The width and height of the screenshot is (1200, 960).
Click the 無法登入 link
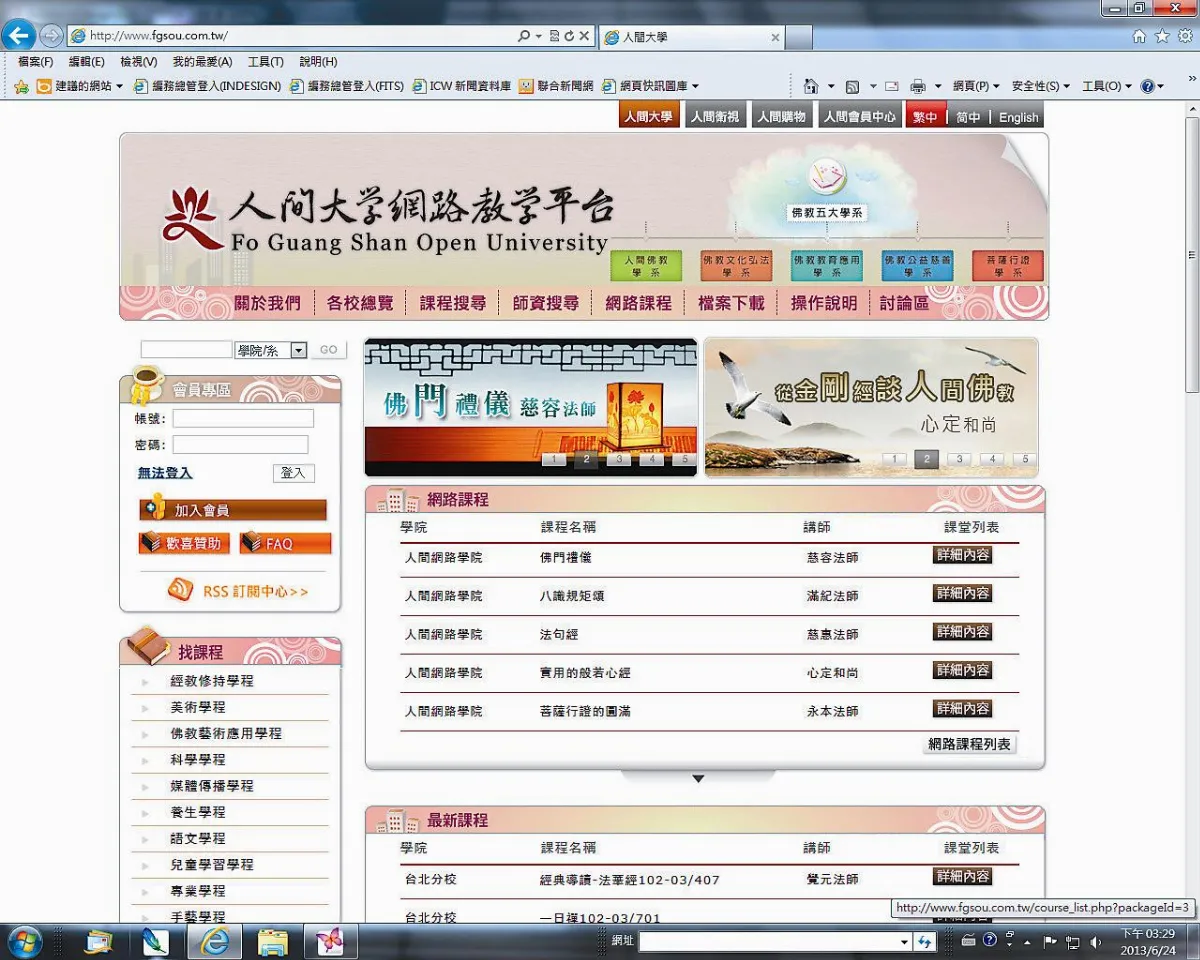(165, 473)
